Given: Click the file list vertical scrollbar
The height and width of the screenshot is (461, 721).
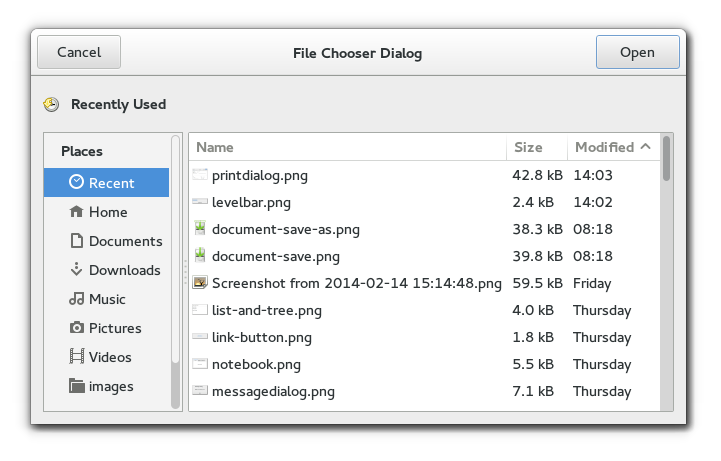Looking at the screenshot, I should 666,160.
